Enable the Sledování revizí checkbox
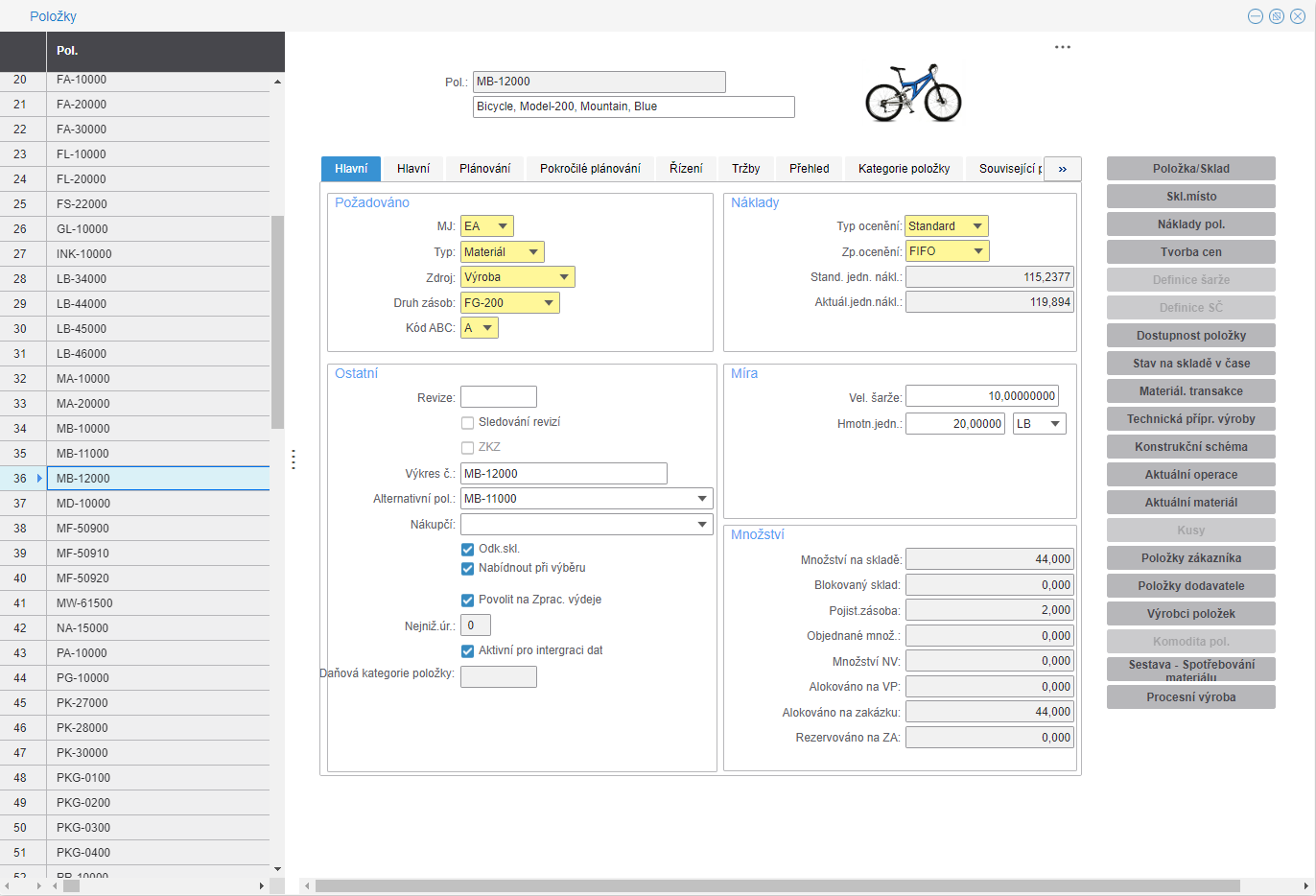This screenshot has width=1316, height=896. pos(467,422)
